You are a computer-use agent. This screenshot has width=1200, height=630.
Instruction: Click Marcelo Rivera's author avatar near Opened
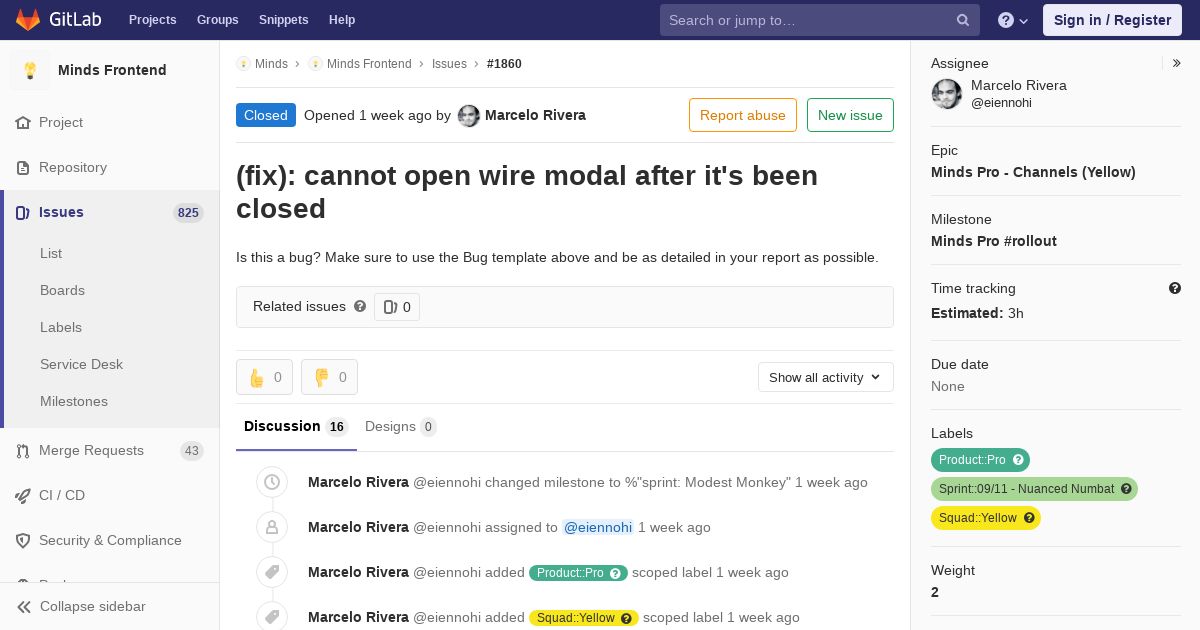coord(469,116)
